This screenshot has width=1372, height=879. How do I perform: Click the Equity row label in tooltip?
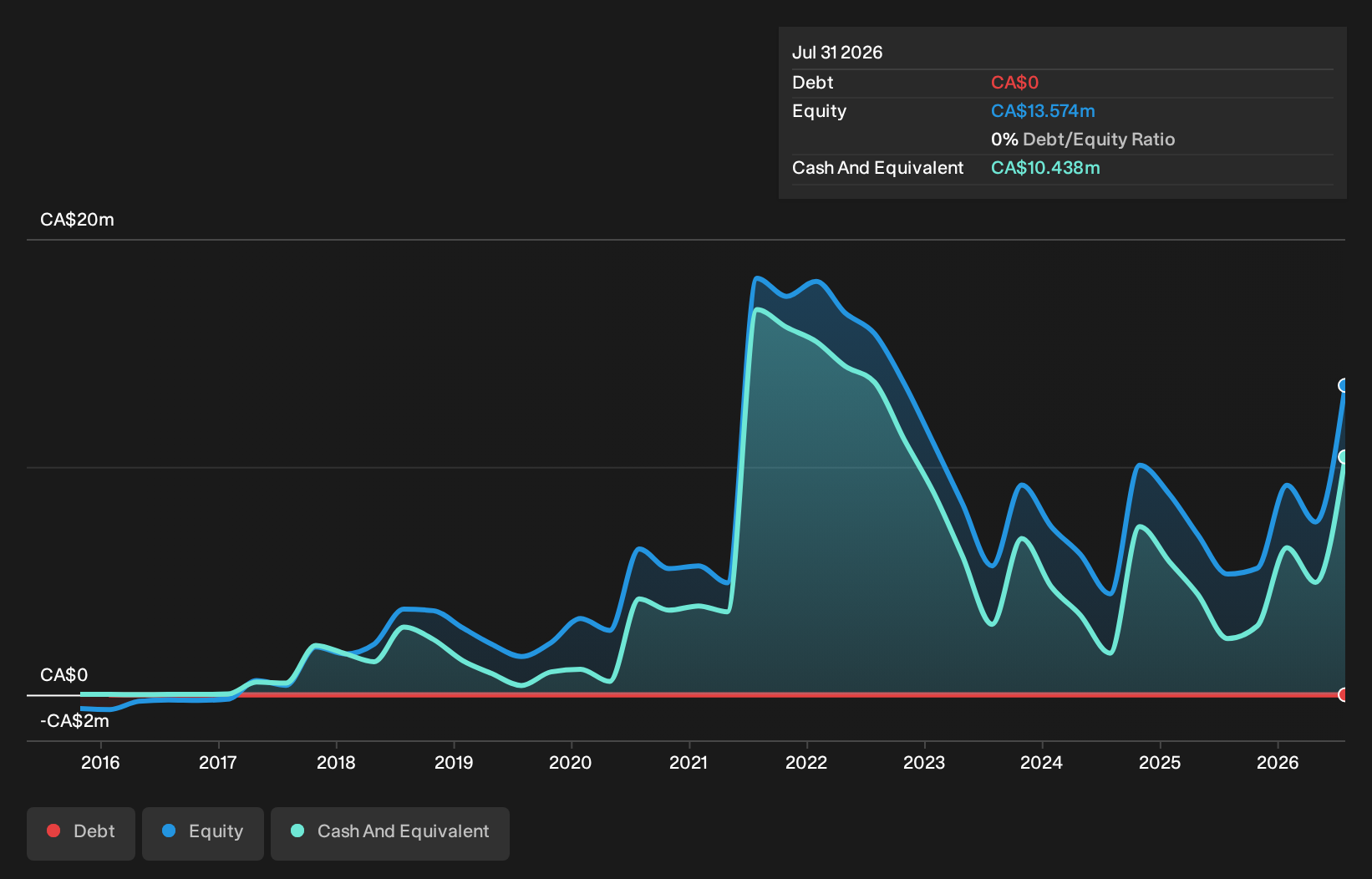(x=819, y=111)
